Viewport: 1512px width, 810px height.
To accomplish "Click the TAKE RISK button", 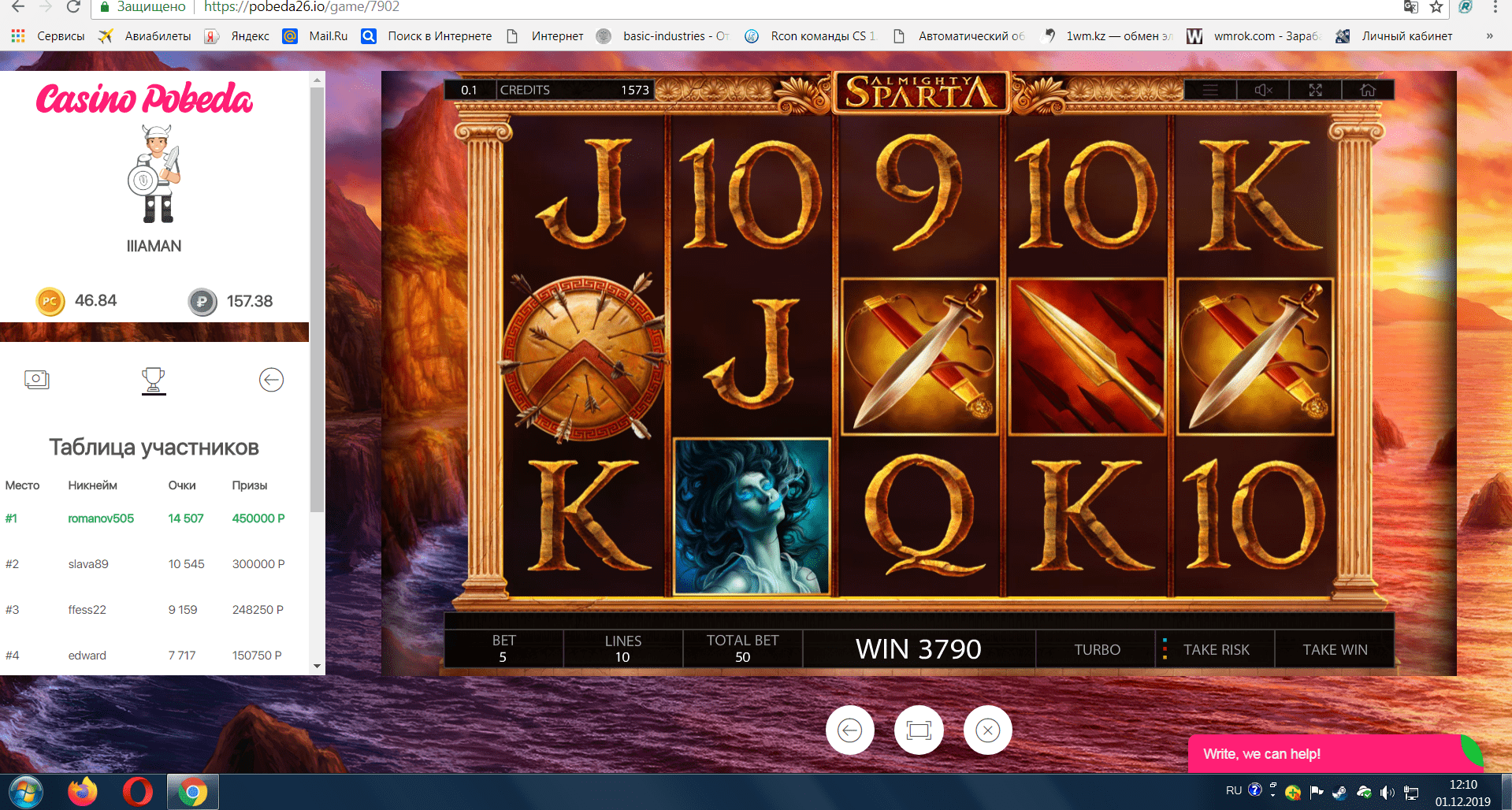I will pyautogui.click(x=1216, y=649).
